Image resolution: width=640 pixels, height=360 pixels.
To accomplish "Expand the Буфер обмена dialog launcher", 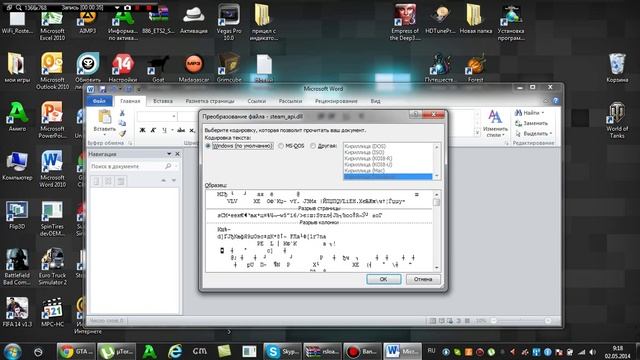I will pyautogui.click(x=130, y=143).
